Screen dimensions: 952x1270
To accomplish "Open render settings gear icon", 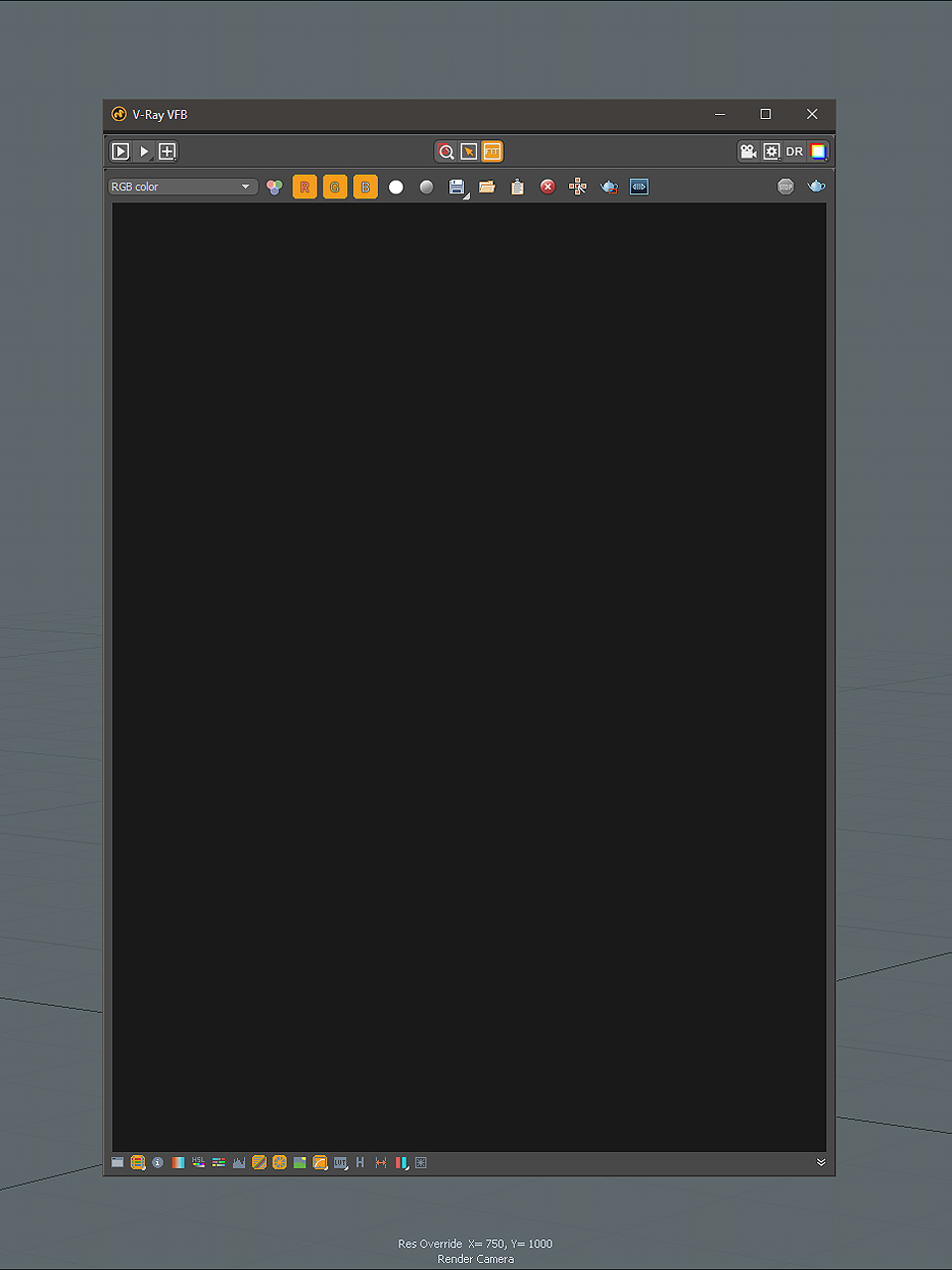I will click(772, 152).
